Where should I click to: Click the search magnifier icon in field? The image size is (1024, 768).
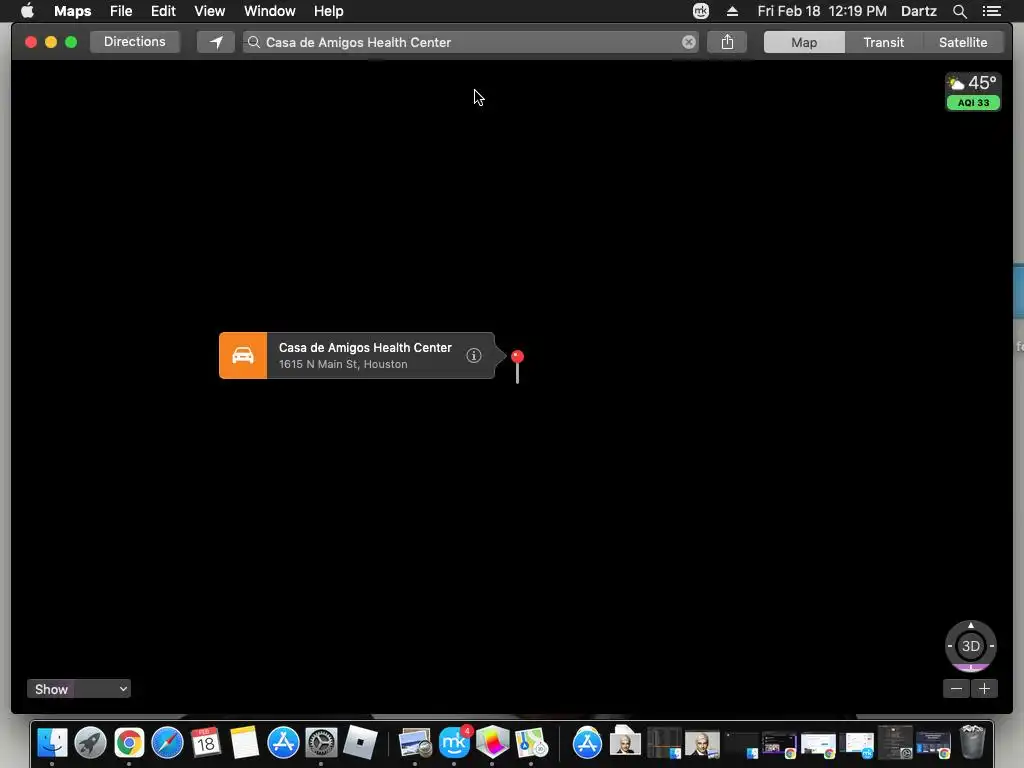pos(253,42)
